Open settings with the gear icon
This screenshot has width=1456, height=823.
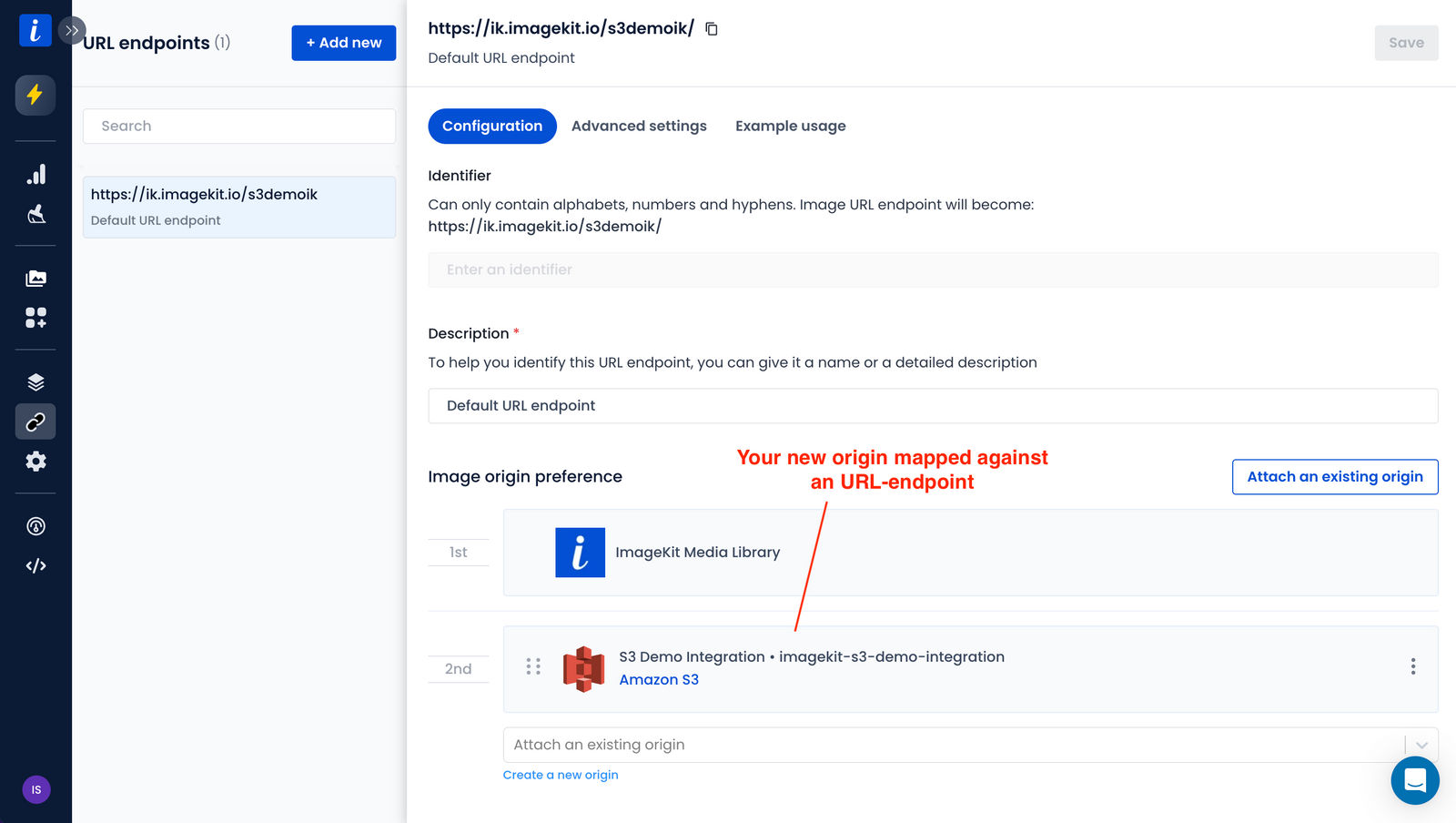click(35, 462)
